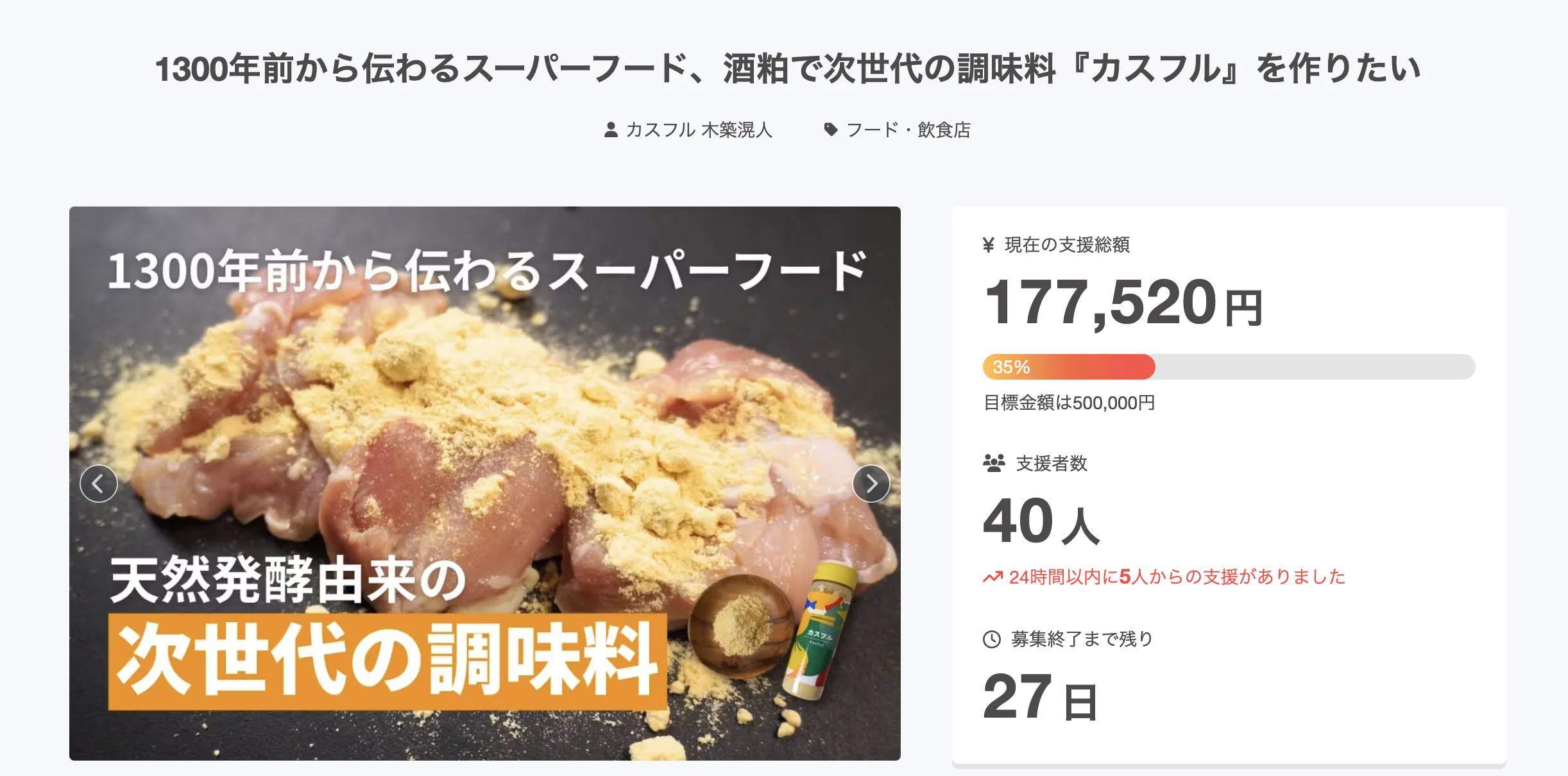
Task: Click the clock icon beside 募集終了まで残り
Action: [x=992, y=639]
